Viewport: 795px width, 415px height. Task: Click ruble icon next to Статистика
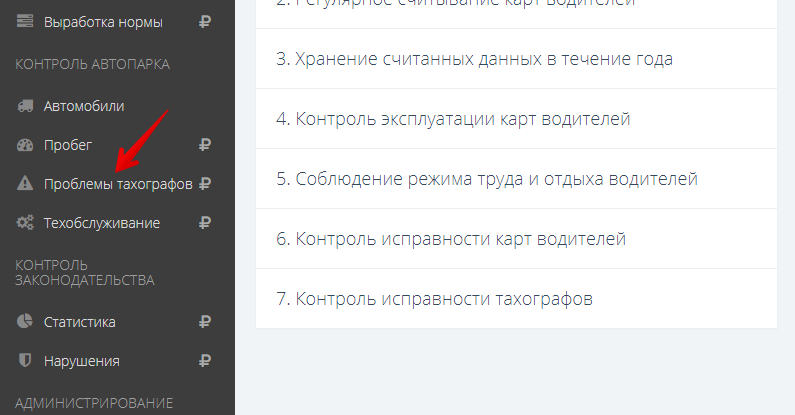(x=204, y=321)
